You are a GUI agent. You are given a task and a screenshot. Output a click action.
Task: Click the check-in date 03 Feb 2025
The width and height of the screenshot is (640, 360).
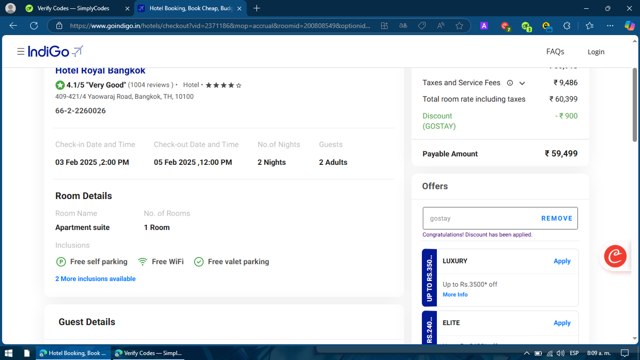point(92,162)
